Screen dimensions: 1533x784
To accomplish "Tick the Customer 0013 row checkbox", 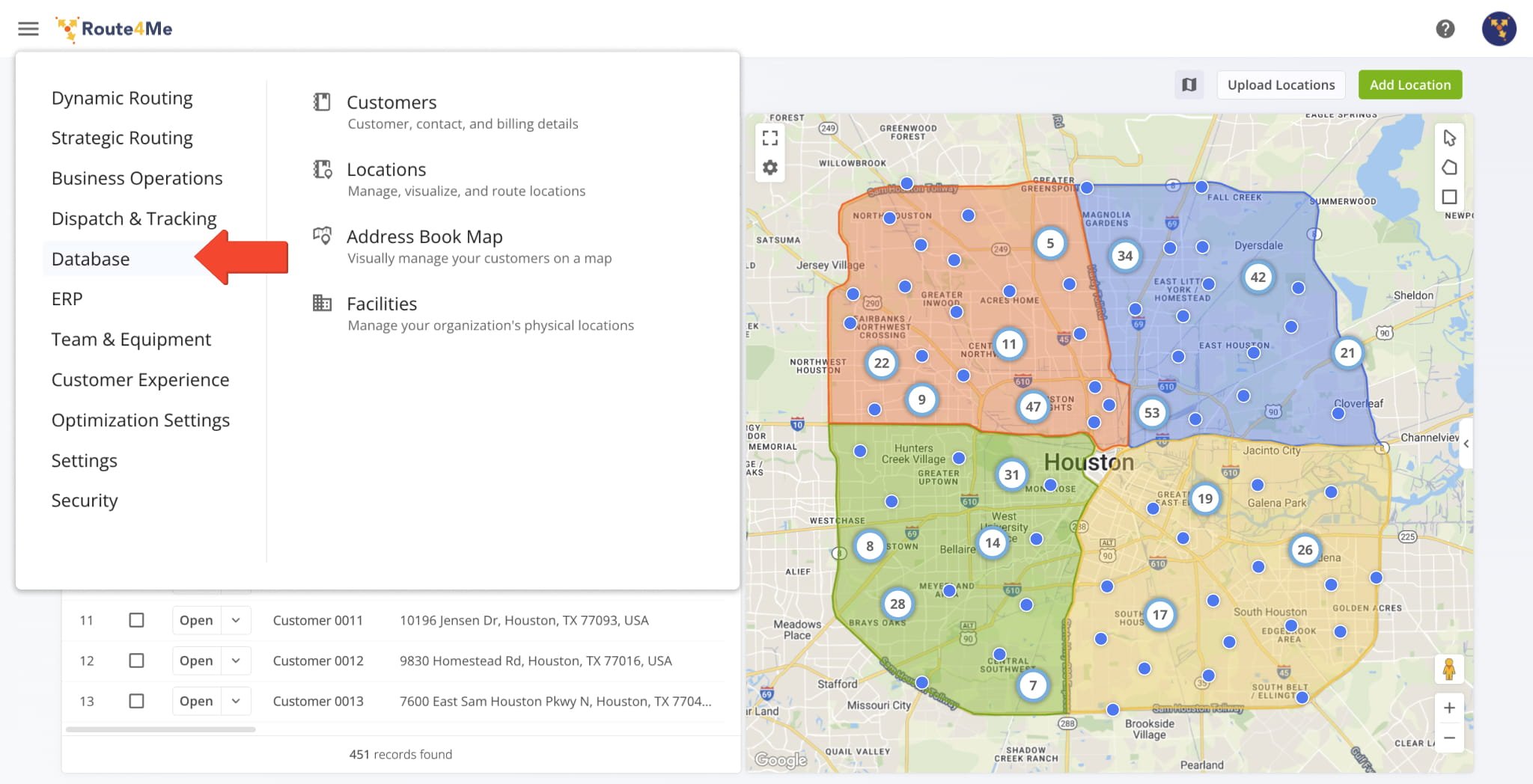I will point(136,701).
